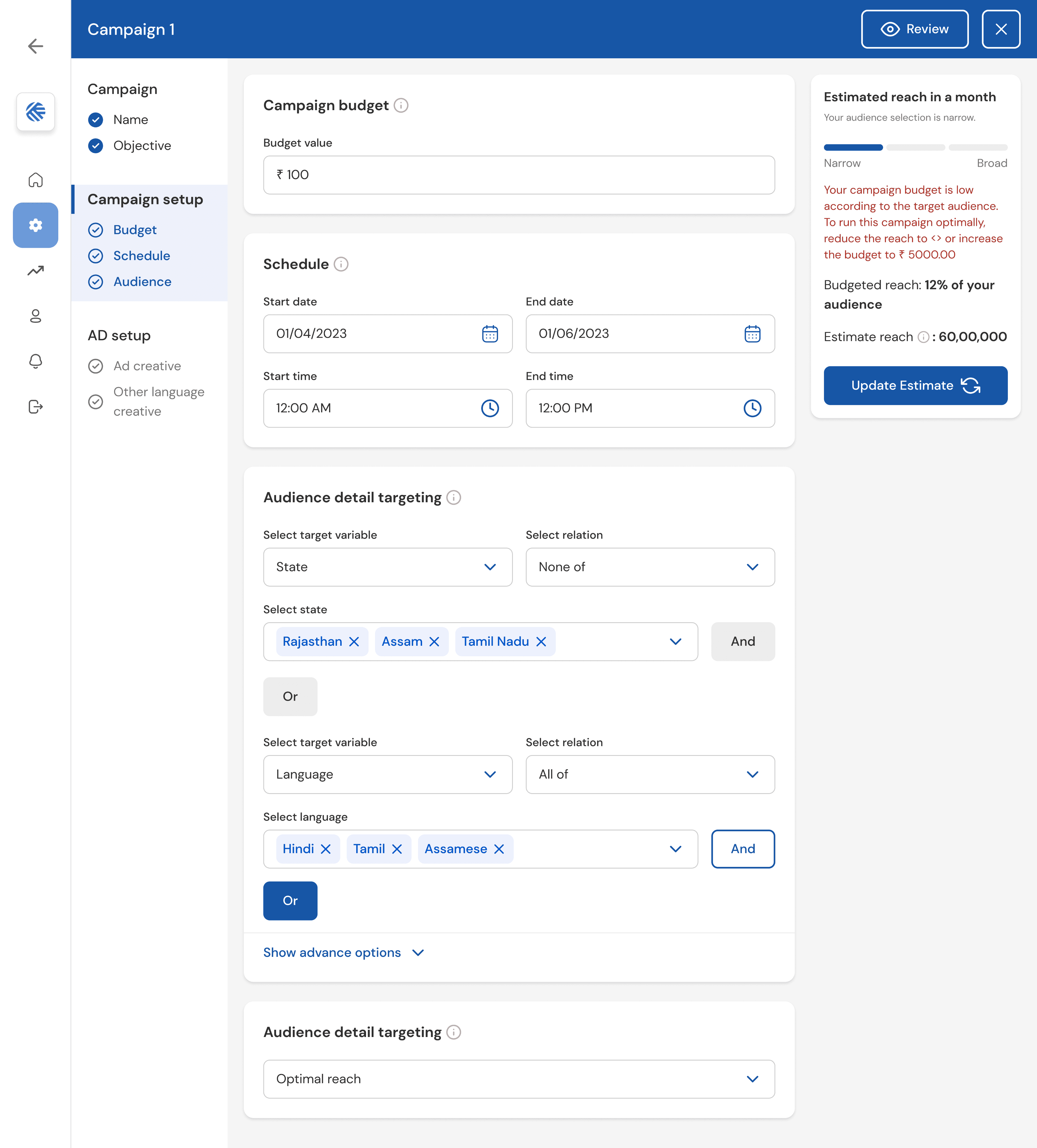Viewport: 1037px width, 1148px height.
Task: Click the app logo icon in sidebar
Action: (35, 112)
